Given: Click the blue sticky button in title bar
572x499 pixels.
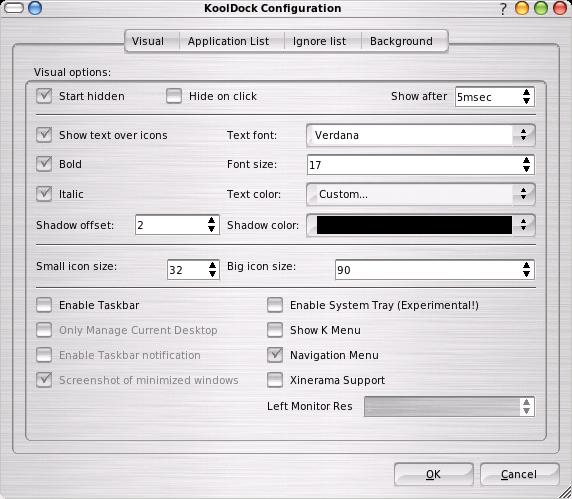Looking at the screenshot, I should coord(35,8).
